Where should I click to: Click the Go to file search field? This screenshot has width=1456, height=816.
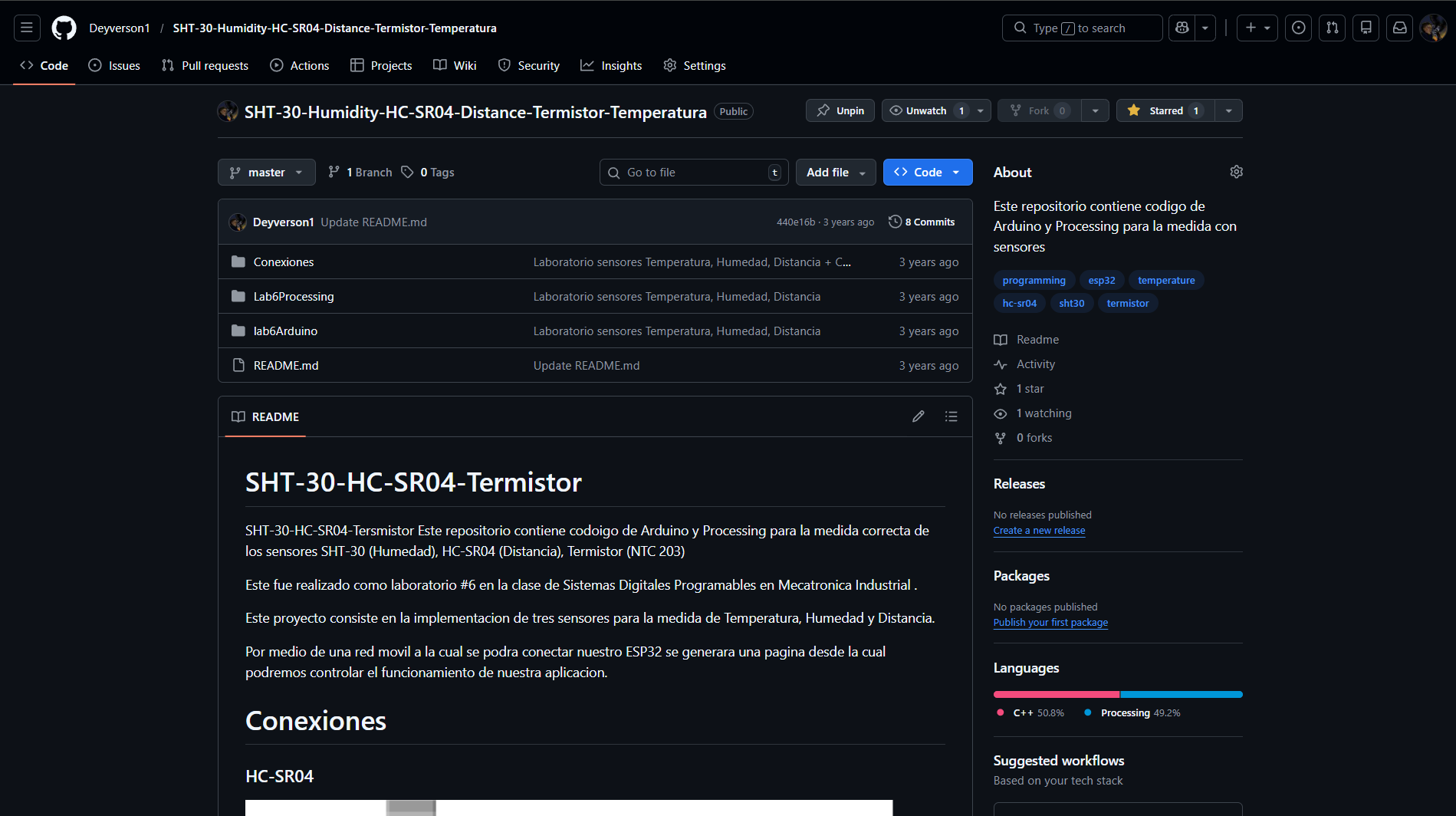[693, 173]
